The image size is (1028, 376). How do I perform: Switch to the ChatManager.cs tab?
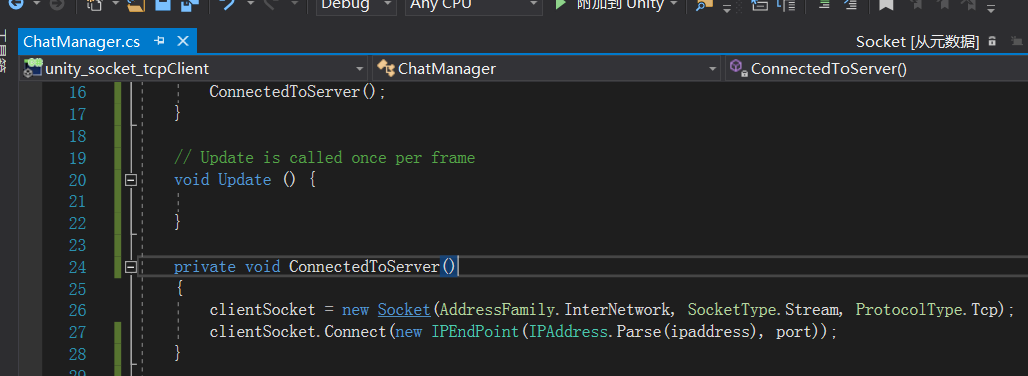tap(81, 41)
